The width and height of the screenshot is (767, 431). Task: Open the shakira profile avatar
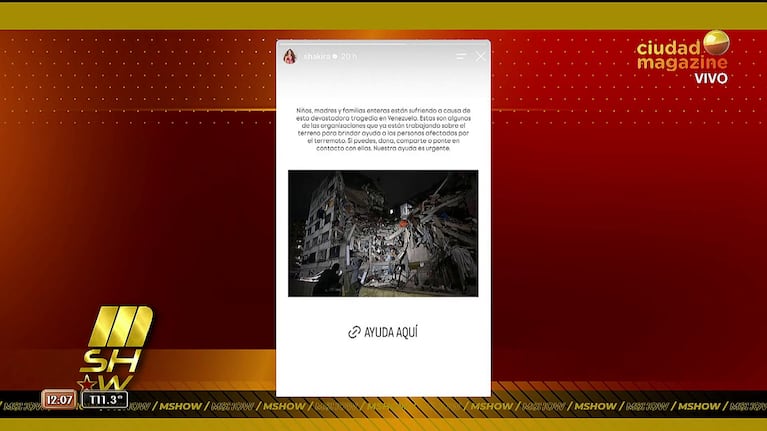(x=290, y=56)
